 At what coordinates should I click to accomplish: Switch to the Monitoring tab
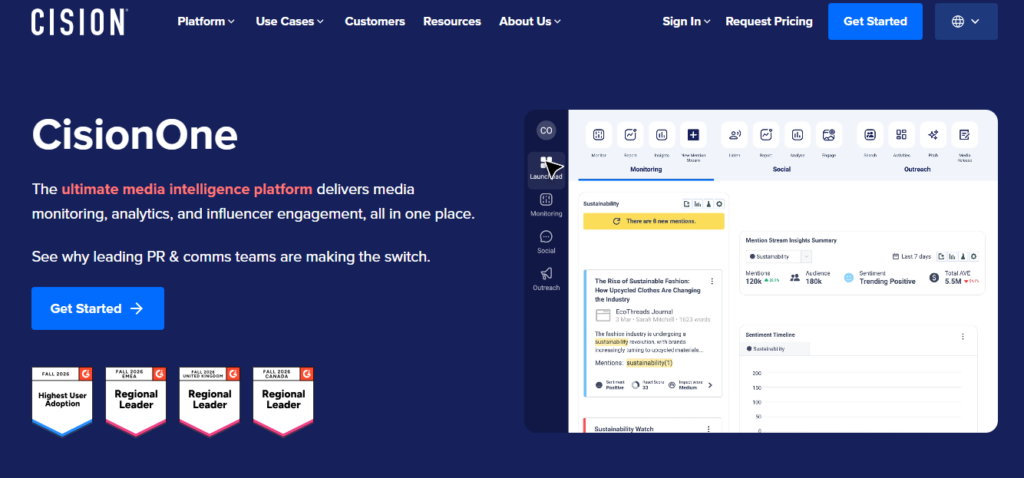[x=645, y=169]
